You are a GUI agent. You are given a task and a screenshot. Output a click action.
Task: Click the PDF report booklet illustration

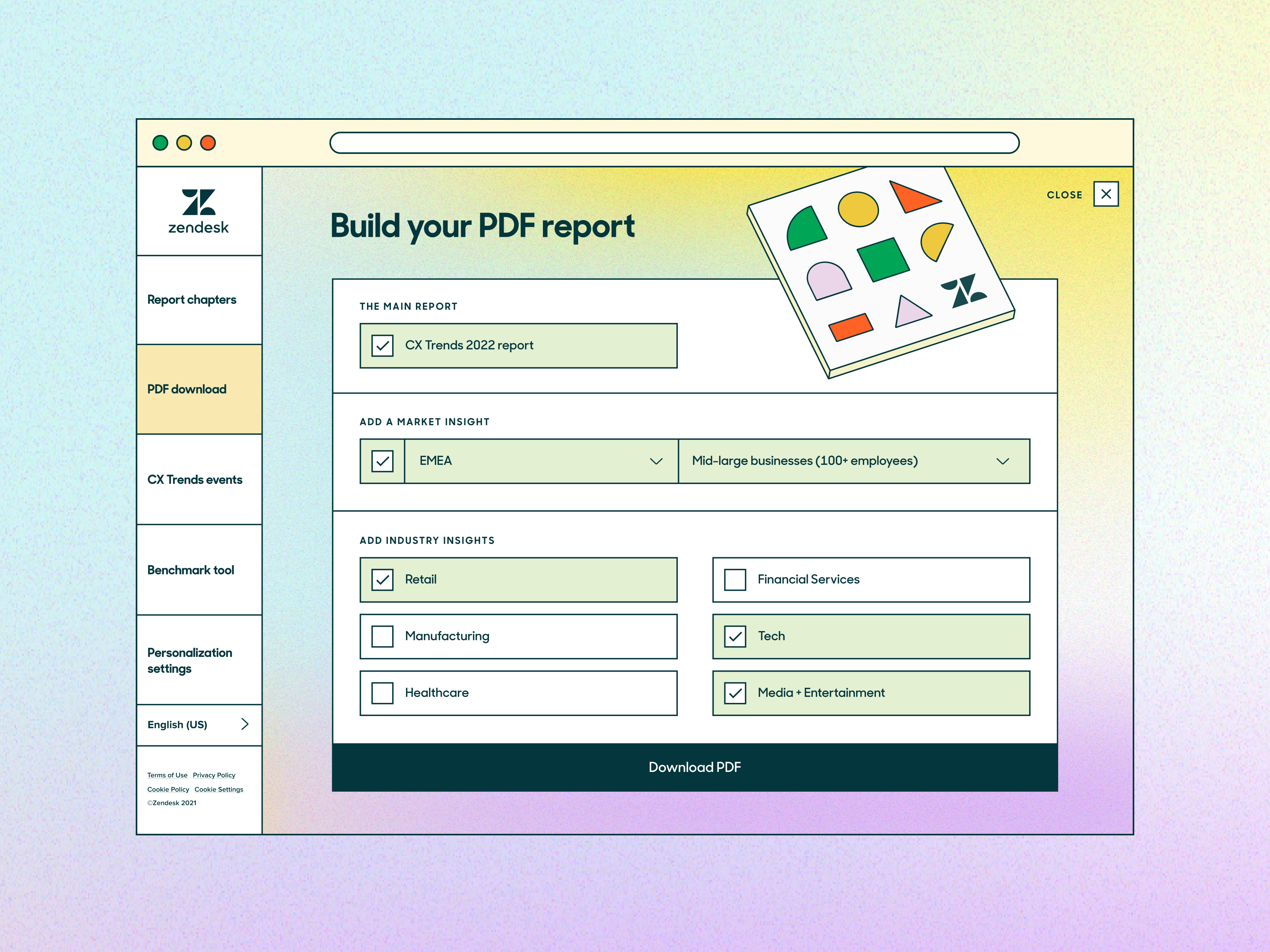881,273
